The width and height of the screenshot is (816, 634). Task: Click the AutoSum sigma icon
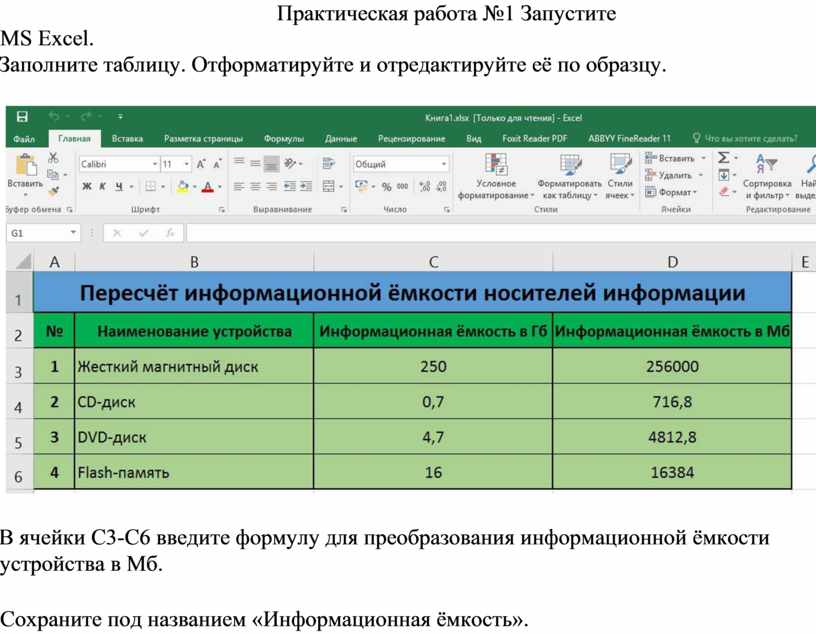click(x=724, y=159)
